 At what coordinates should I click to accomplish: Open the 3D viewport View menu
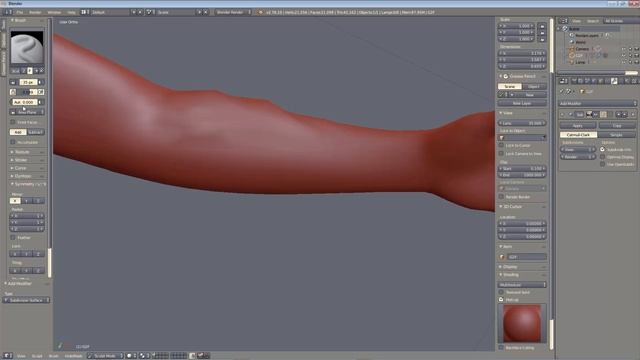pyautogui.click(x=21, y=356)
